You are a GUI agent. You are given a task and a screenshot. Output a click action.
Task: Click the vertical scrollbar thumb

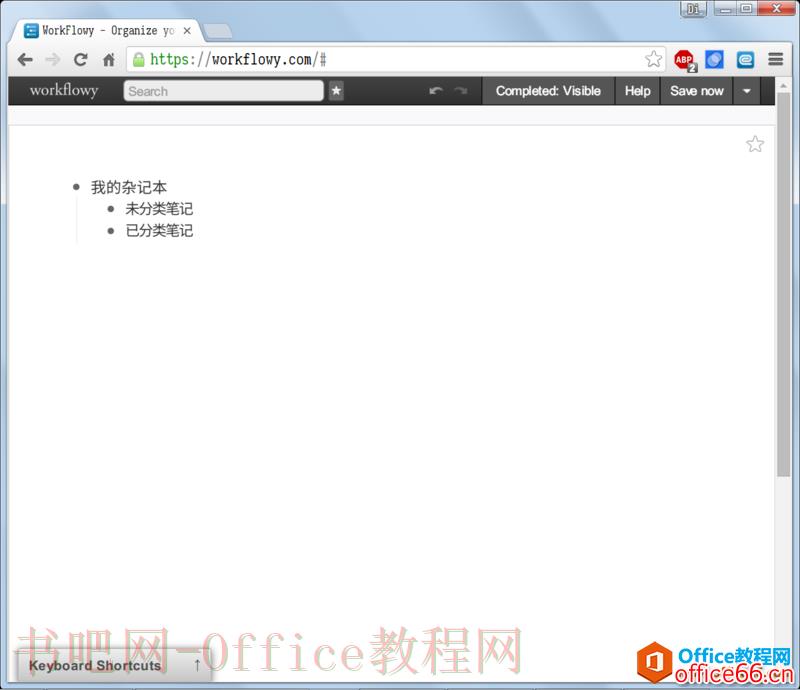783,283
